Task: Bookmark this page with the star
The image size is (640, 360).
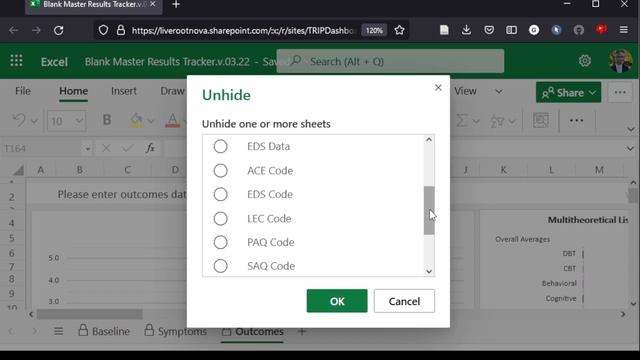Action: tap(399, 30)
